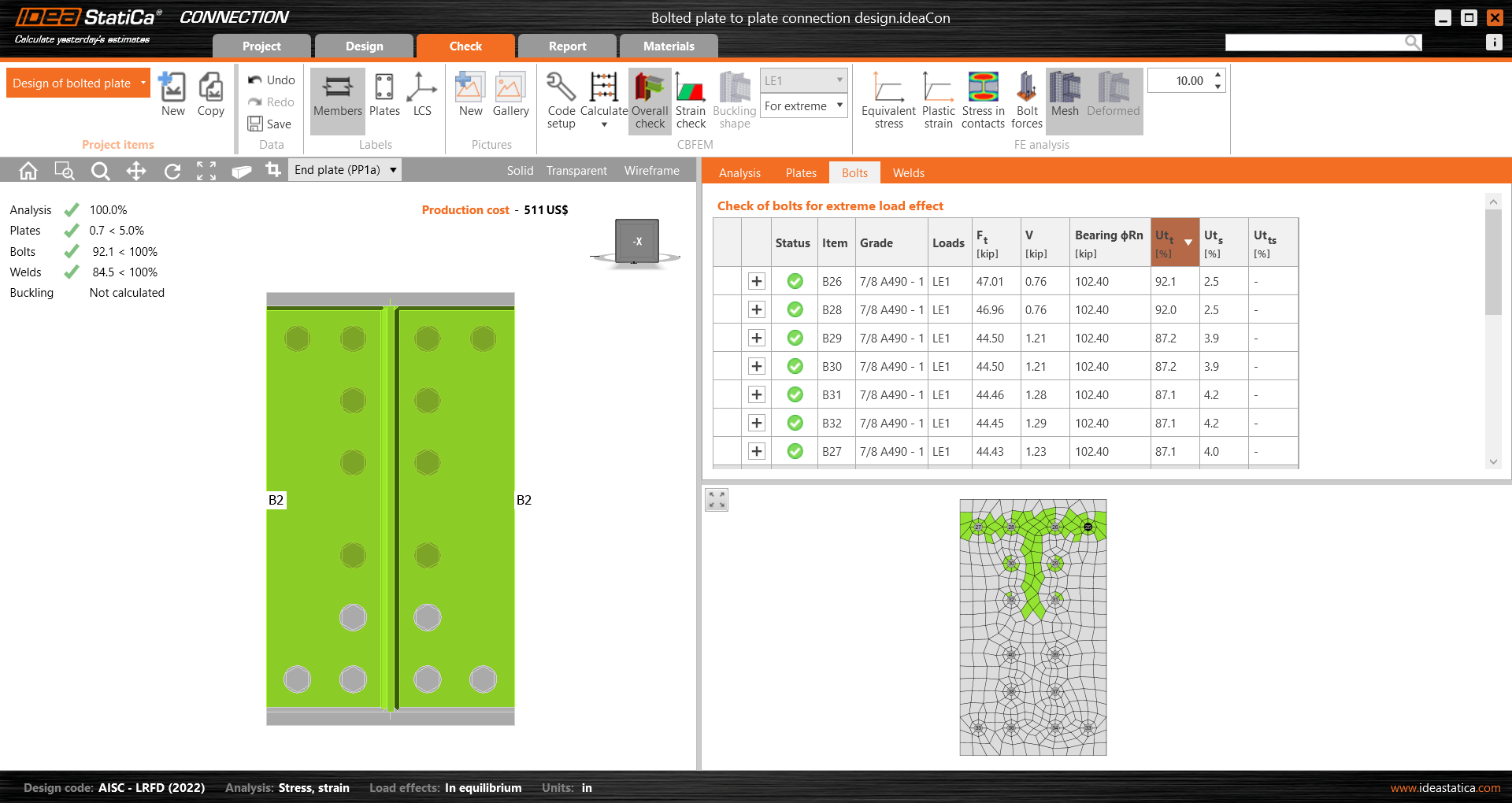Enable Transparent view mode
Viewport: 1512px width, 803px height.
(x=576, y=170)
